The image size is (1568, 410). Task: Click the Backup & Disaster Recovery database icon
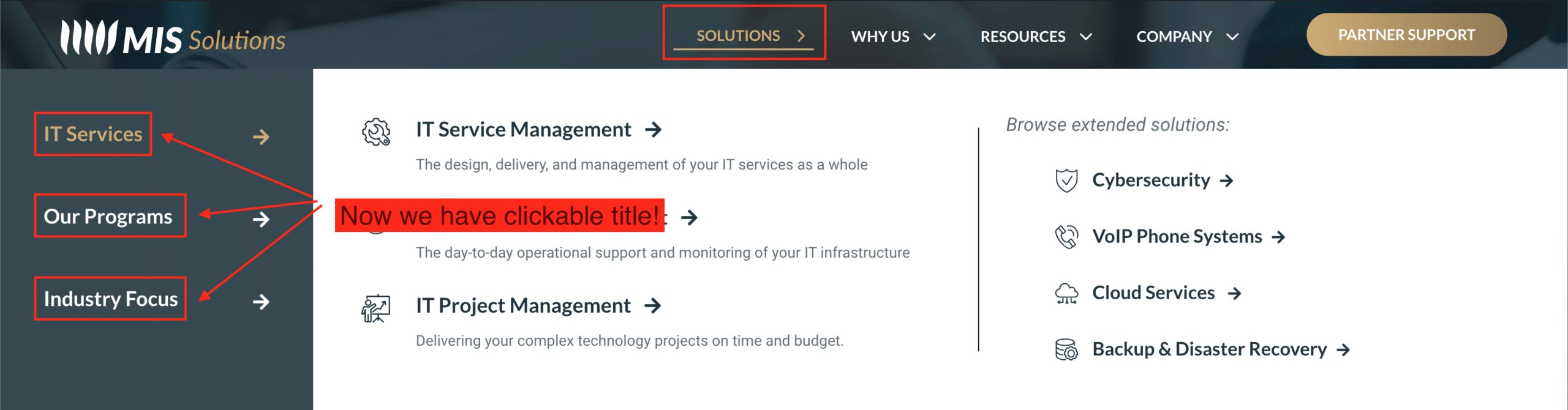point(1066,349)
